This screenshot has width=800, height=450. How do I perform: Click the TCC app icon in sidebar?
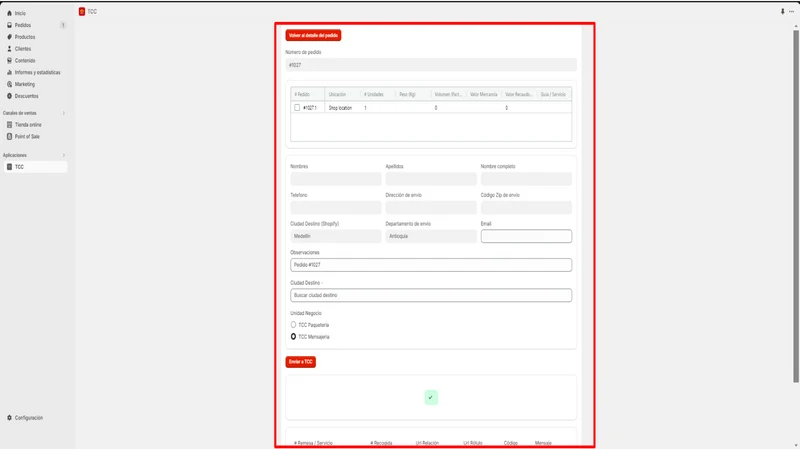(x=9, y=167)
